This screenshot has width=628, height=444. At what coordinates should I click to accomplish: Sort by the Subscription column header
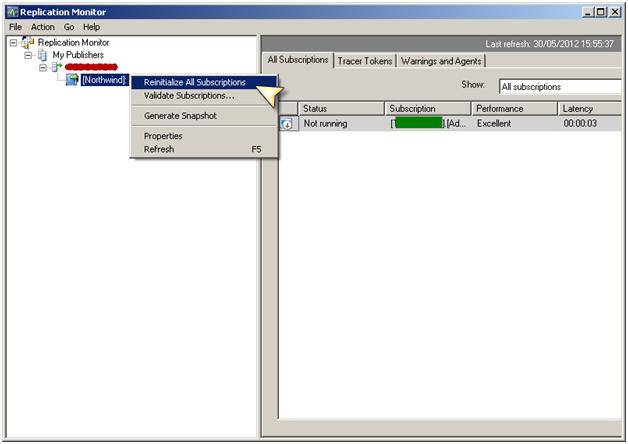(428, 108)
